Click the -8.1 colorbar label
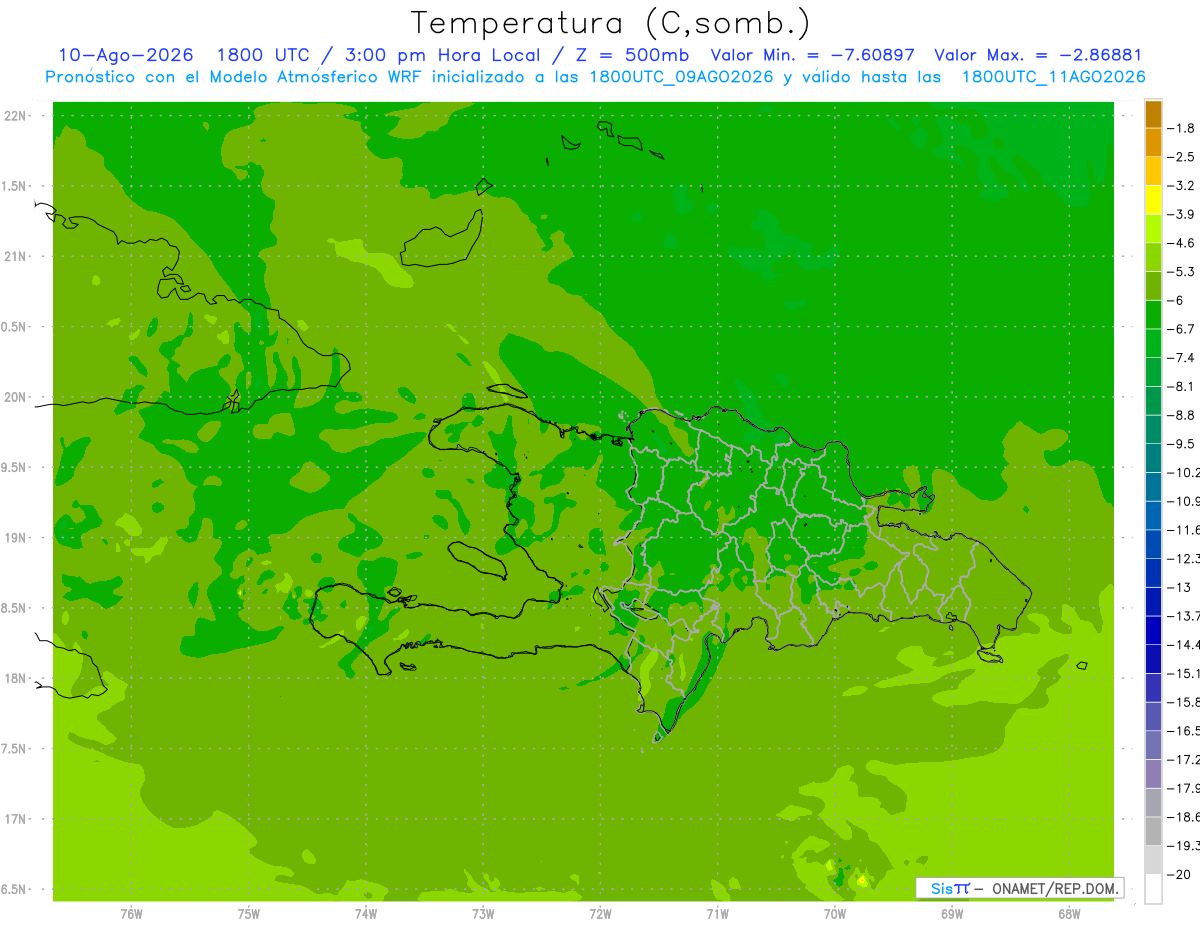1200x927 pixels. pyautogui.click(x=1182, y=386)
